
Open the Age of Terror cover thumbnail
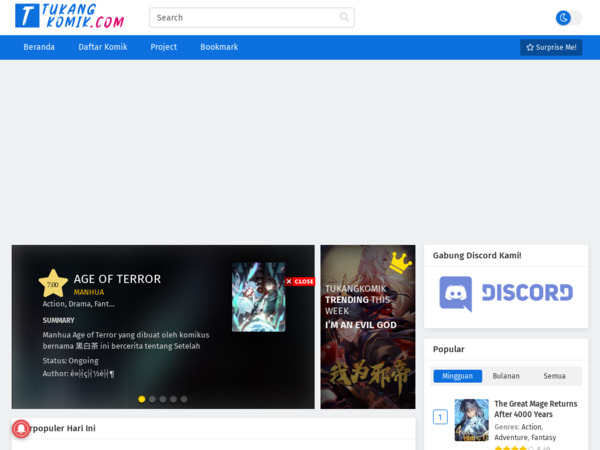(x=258, y=297)
